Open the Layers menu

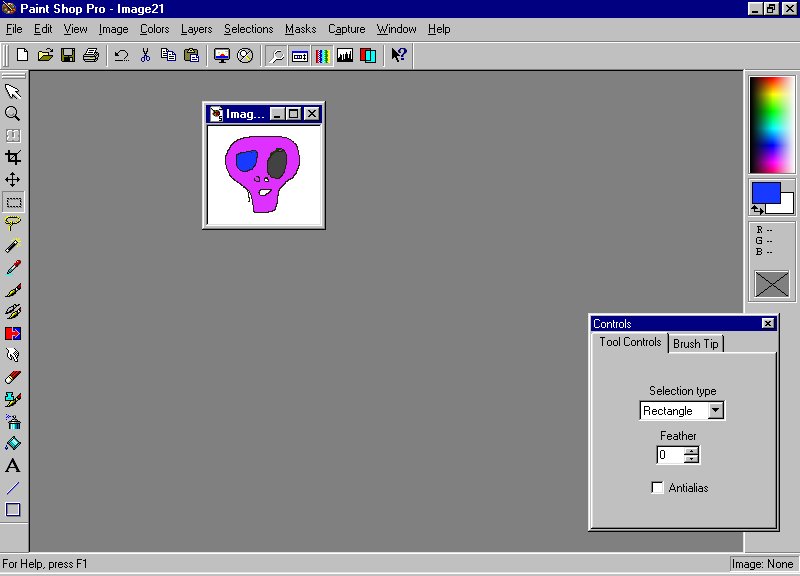(196, 29)
